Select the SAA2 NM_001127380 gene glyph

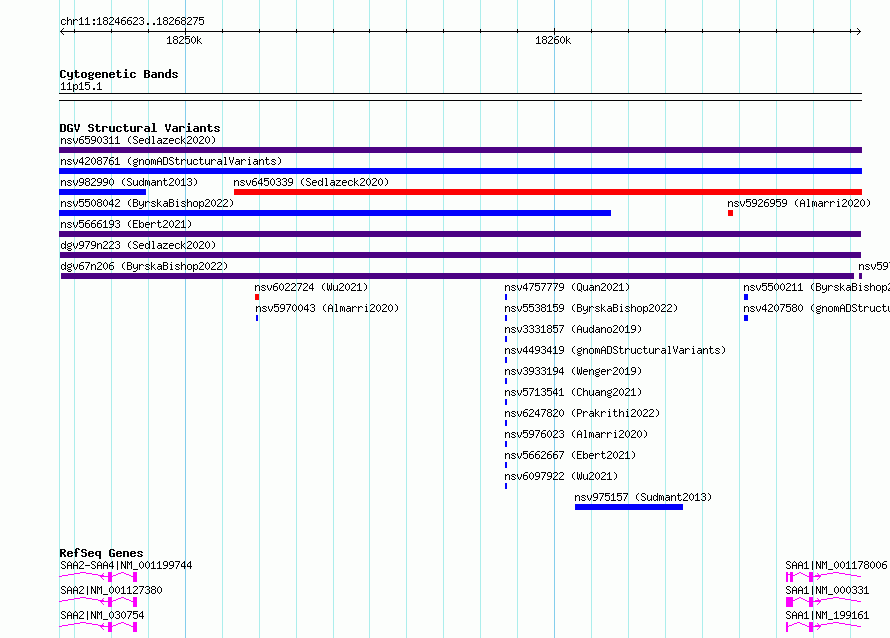[98, 602]
